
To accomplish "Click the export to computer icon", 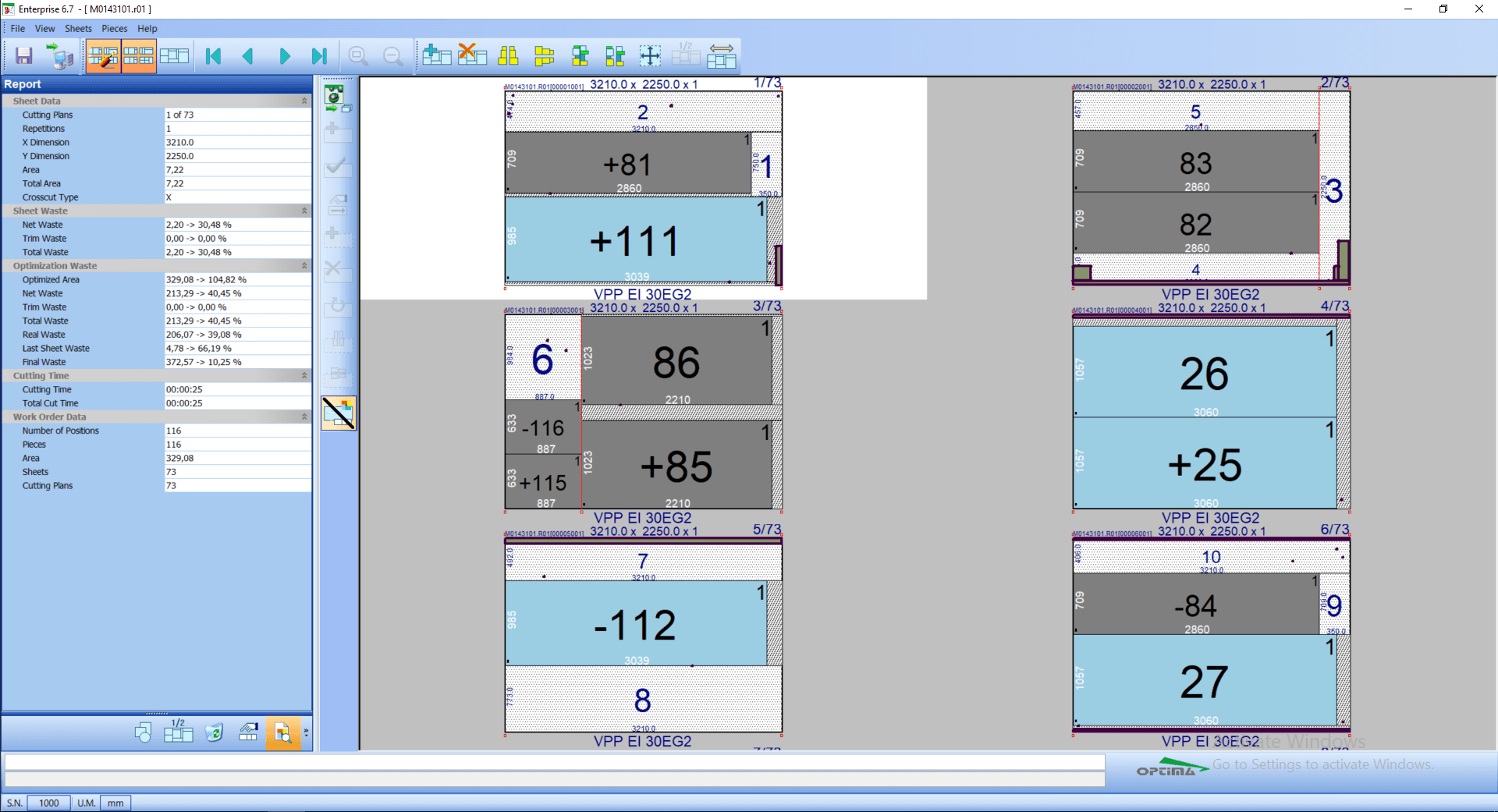I will tap(59, 56).
